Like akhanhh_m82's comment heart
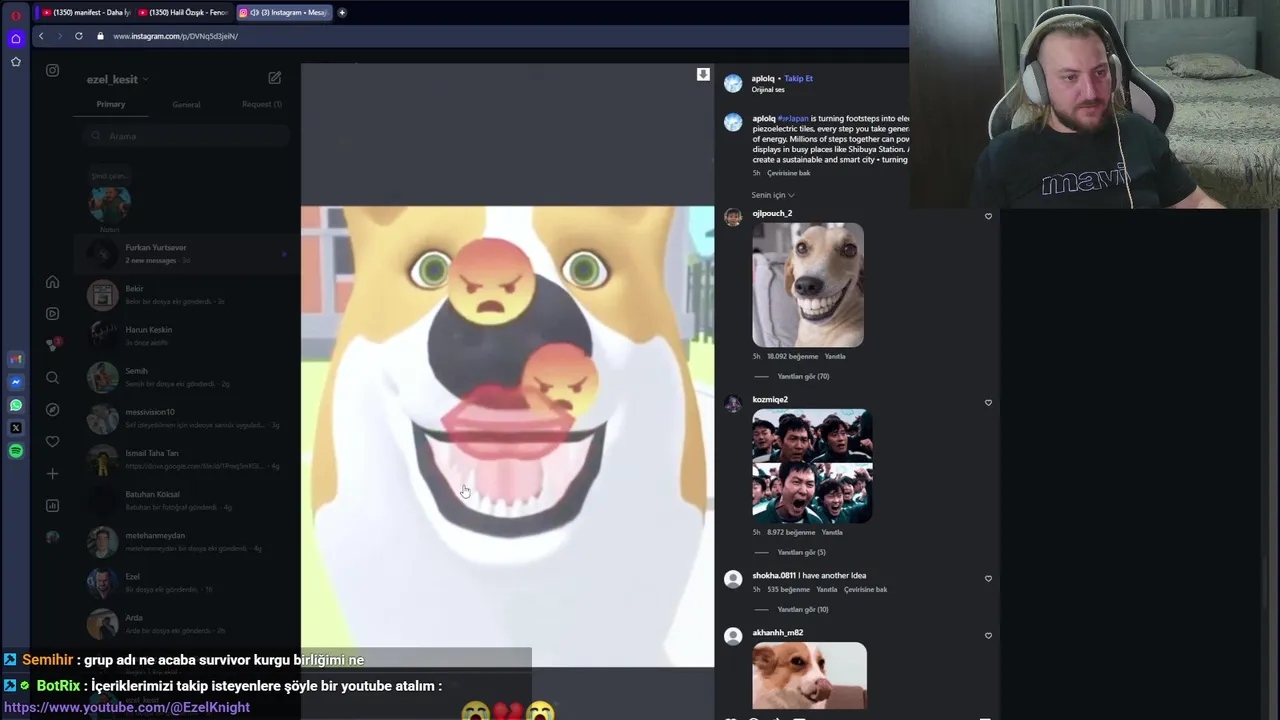Image resolution: width=1280 pixels, height=720 pixels. click(x=988, y=636)
